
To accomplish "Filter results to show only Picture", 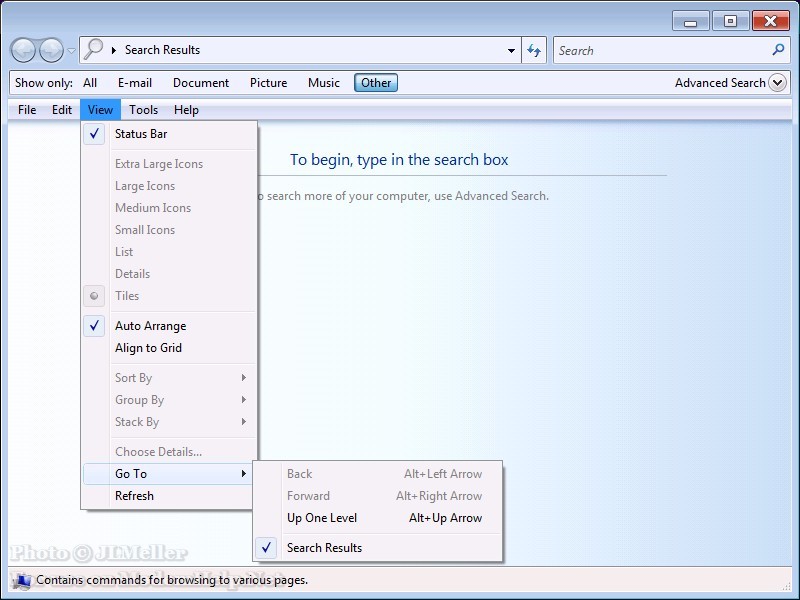I will [268, 83].
